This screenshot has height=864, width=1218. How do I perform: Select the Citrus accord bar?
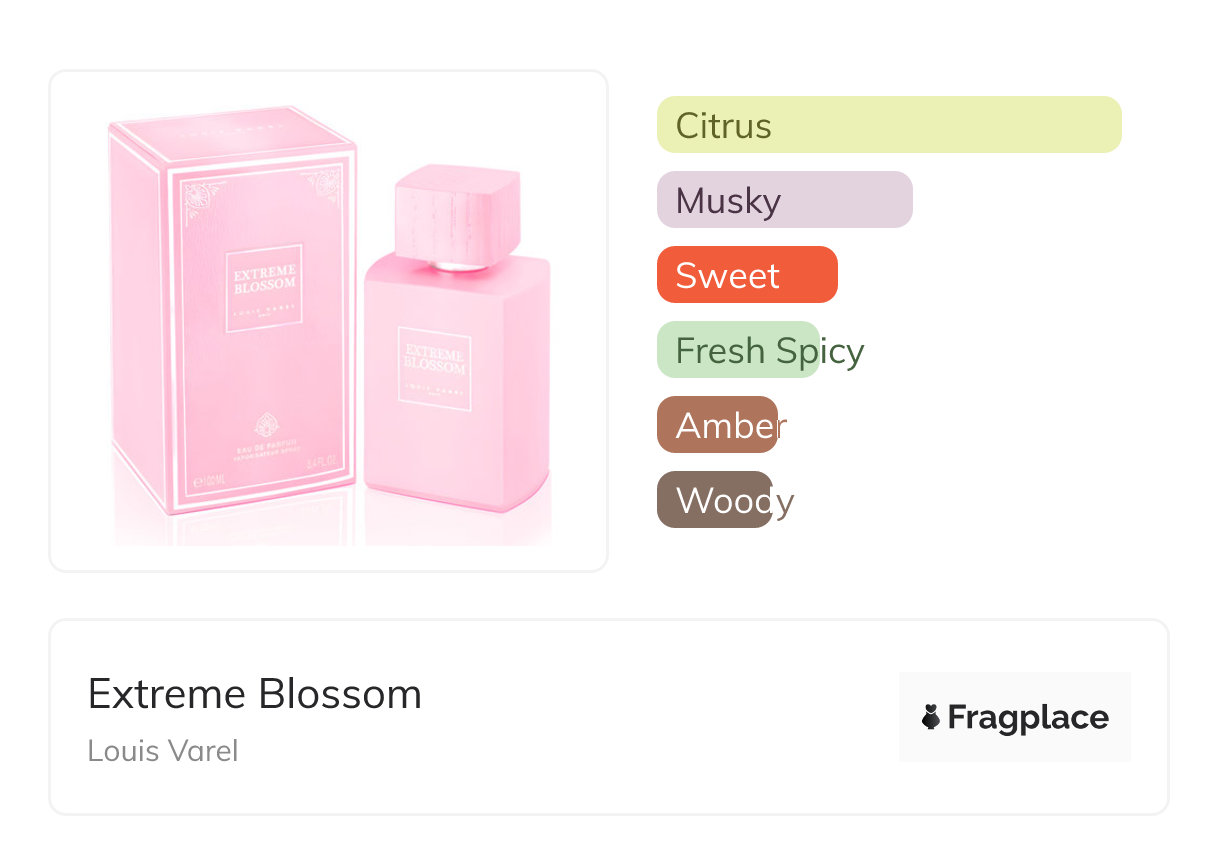pos(888,125)
